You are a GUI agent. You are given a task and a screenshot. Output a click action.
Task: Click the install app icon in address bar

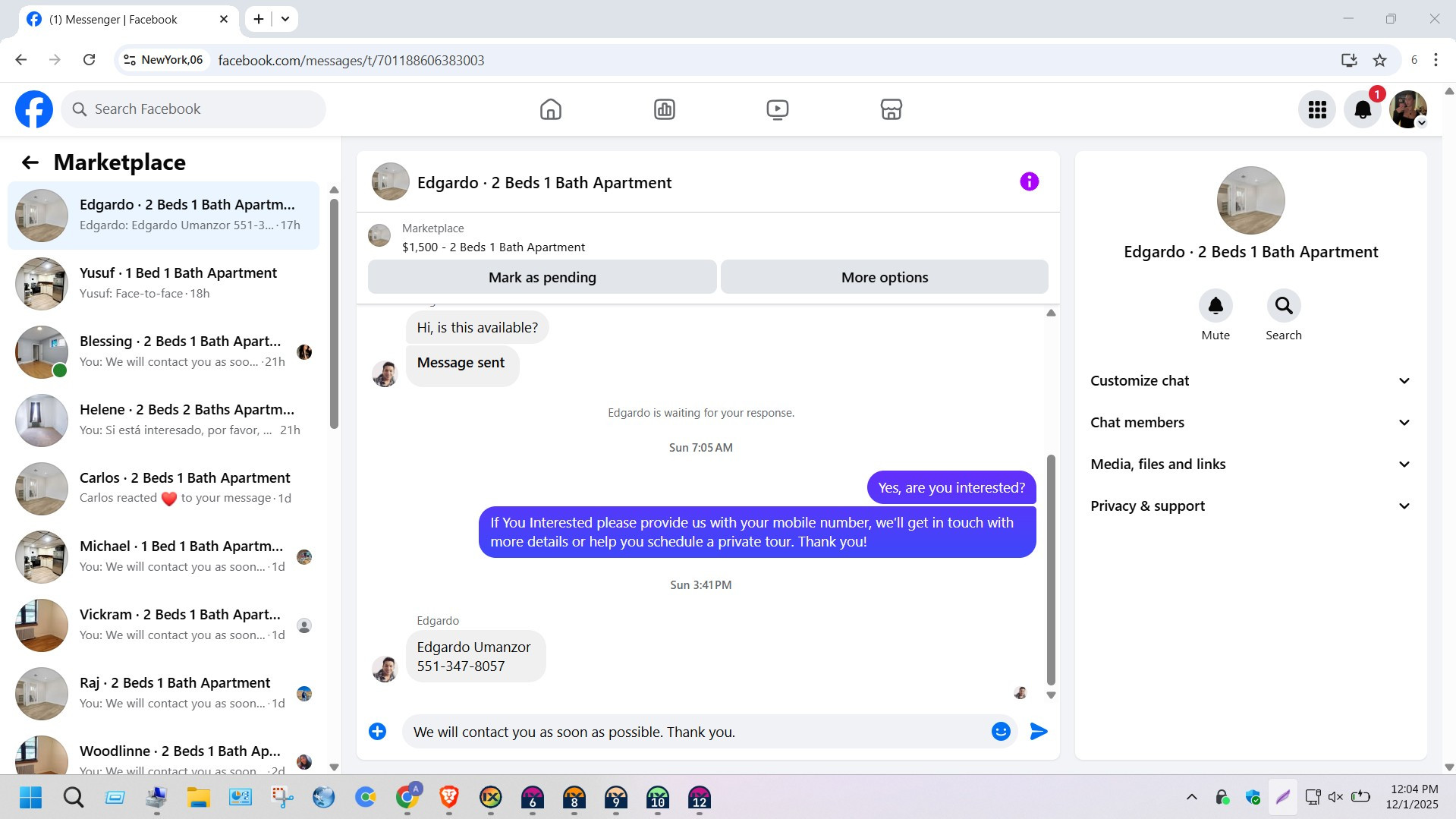click(x=1349, y=60)
